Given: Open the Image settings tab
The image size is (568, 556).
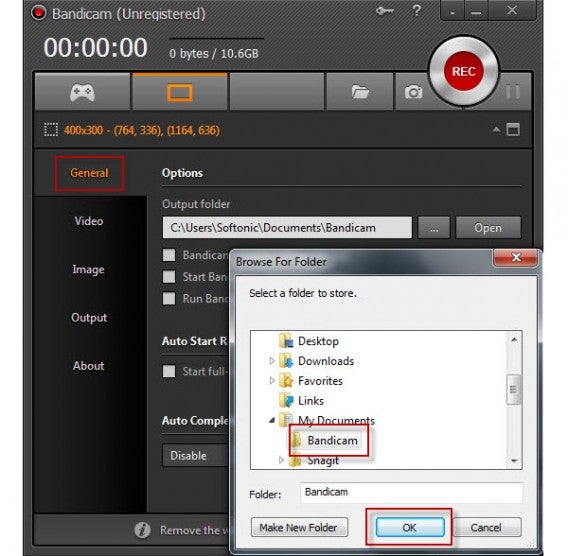Looking at the screenshot, I should pos(88,269).
